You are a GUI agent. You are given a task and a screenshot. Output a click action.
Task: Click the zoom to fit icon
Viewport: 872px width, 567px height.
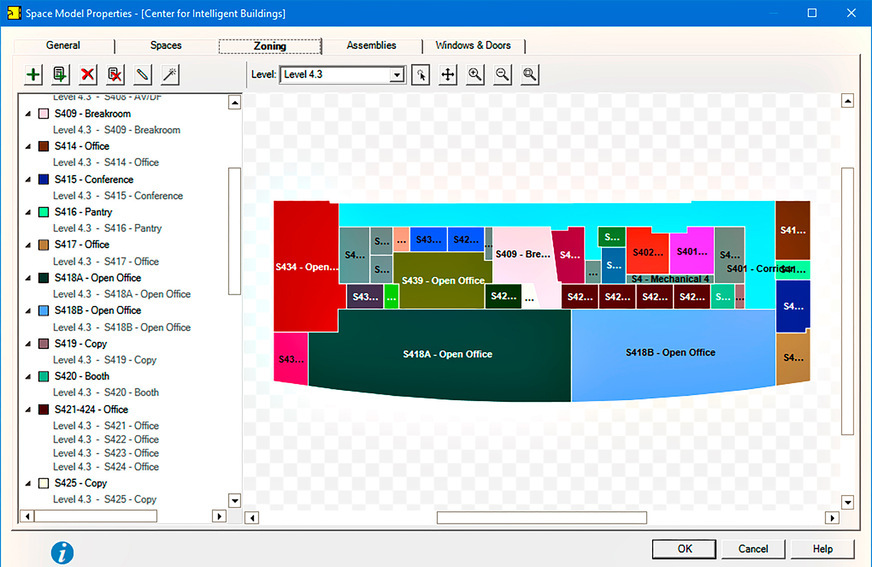[529, 74]
